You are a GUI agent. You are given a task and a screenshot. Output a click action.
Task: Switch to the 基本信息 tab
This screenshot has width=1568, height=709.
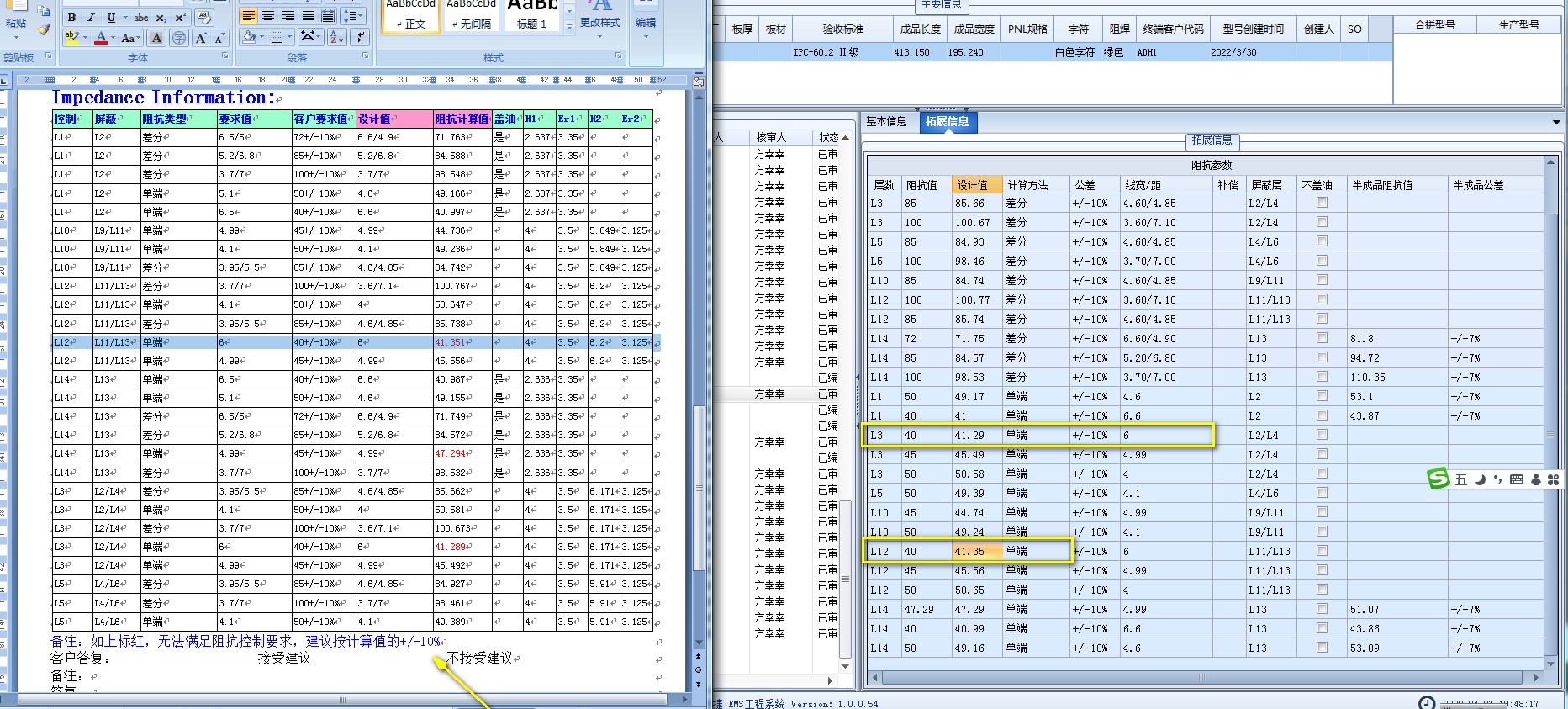click(886, 122)
